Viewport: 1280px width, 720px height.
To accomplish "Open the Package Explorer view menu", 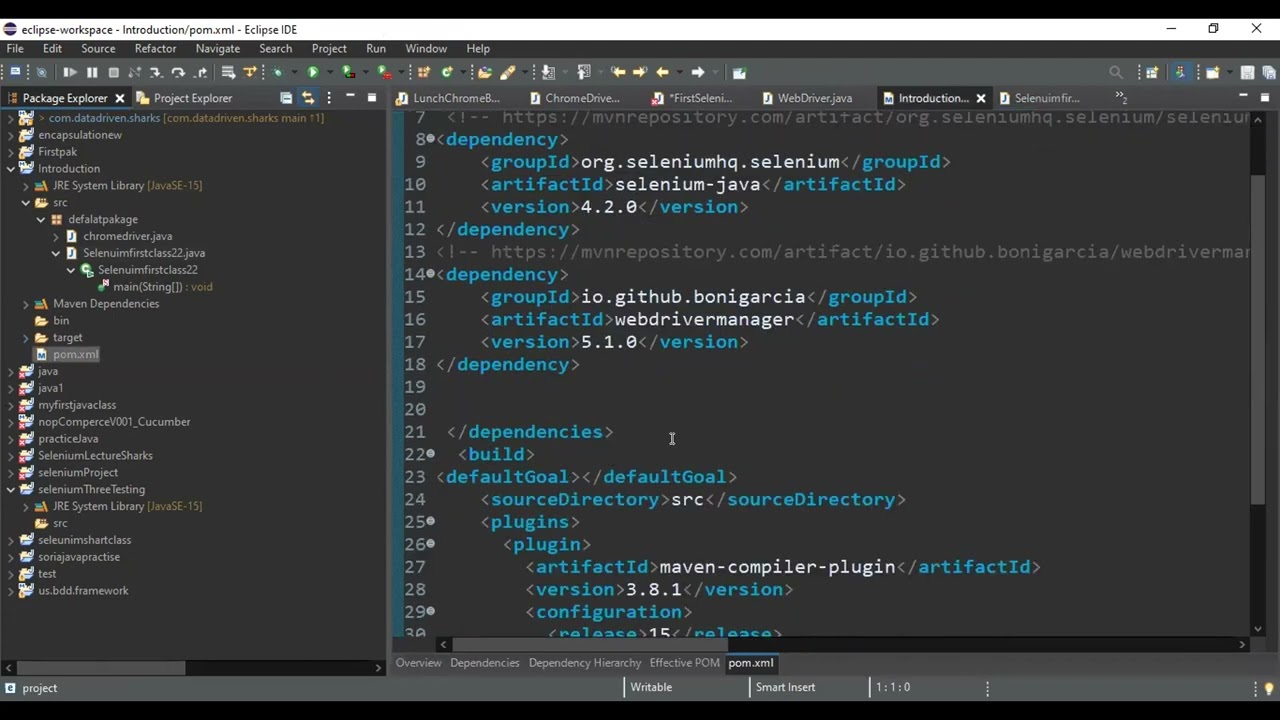I will 329,98.
